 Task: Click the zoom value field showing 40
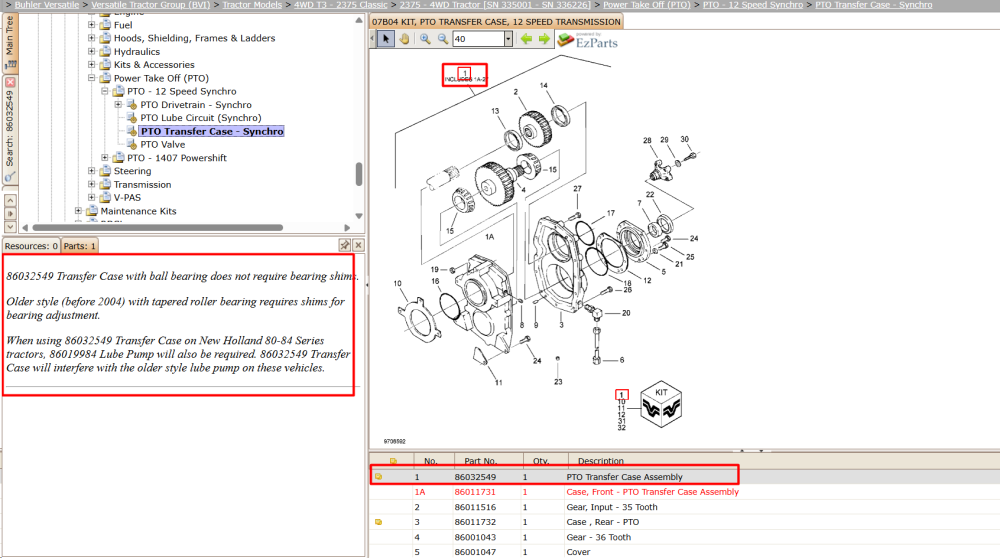tap(478, 39)
